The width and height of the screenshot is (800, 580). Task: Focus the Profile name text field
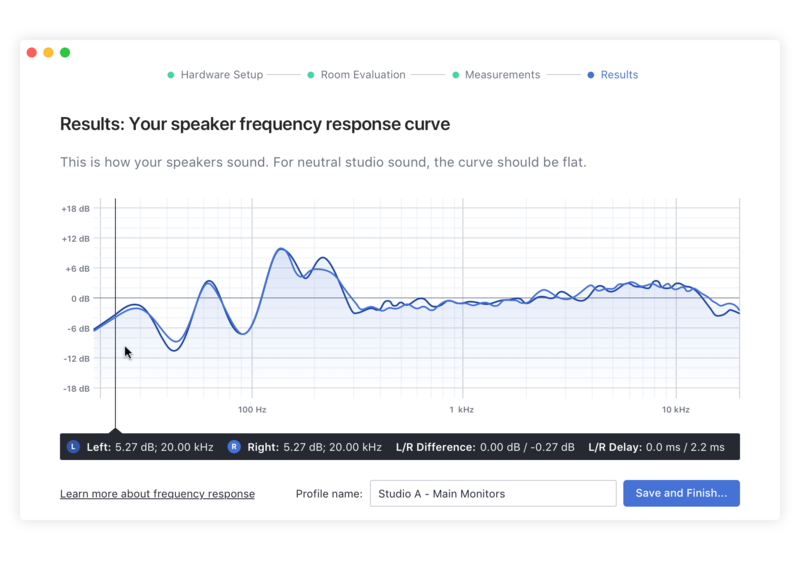coord(493,494)
